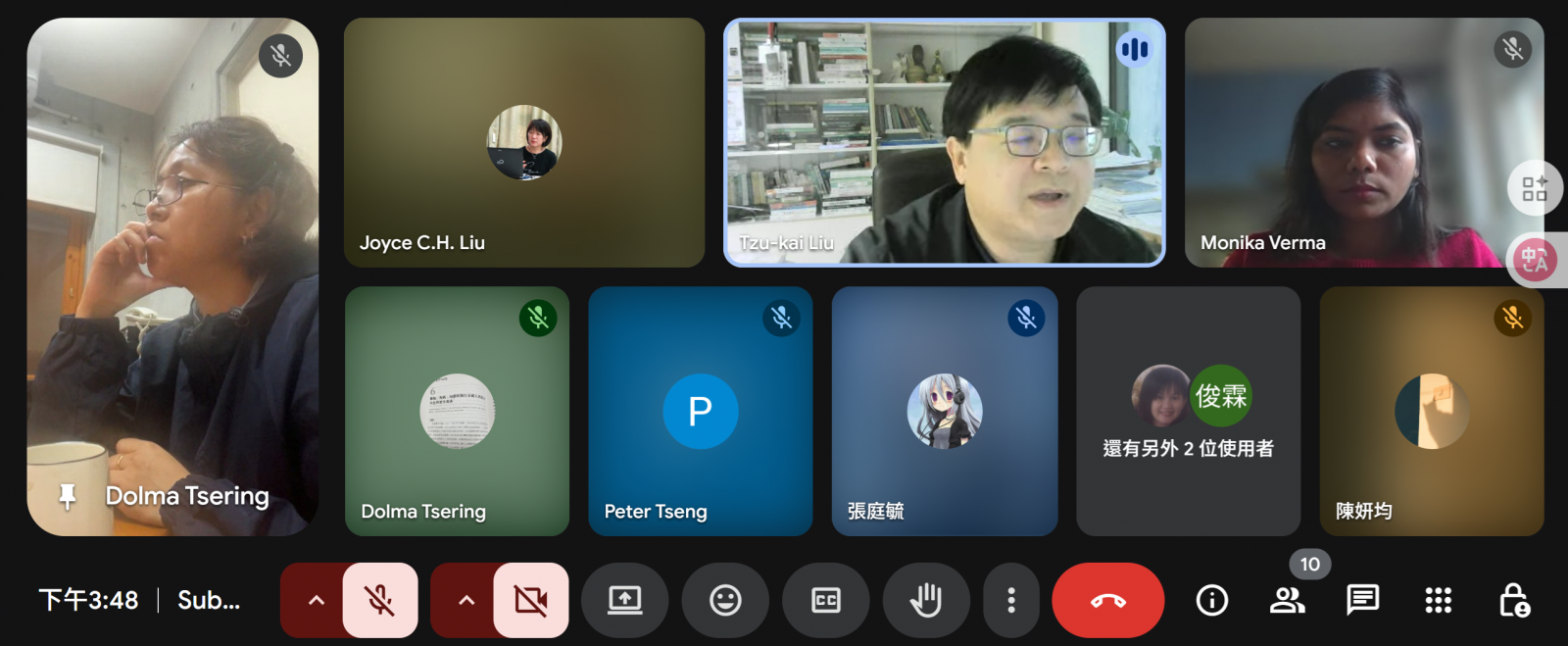Open meeting details info icon

(1212, 600)
